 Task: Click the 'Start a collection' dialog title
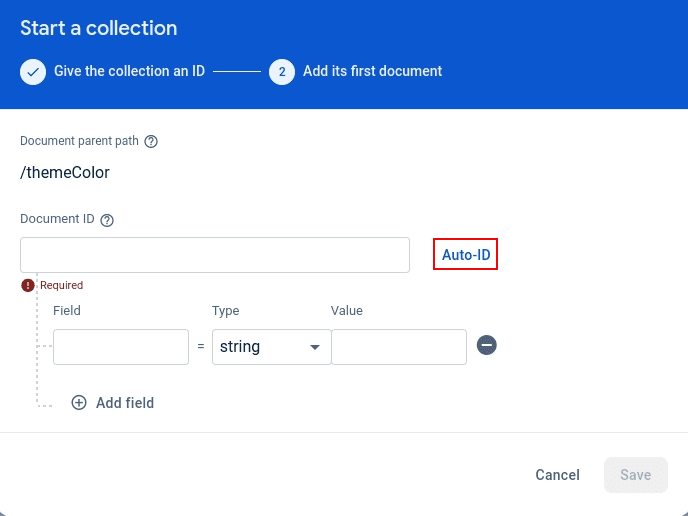tap(99, 28)
